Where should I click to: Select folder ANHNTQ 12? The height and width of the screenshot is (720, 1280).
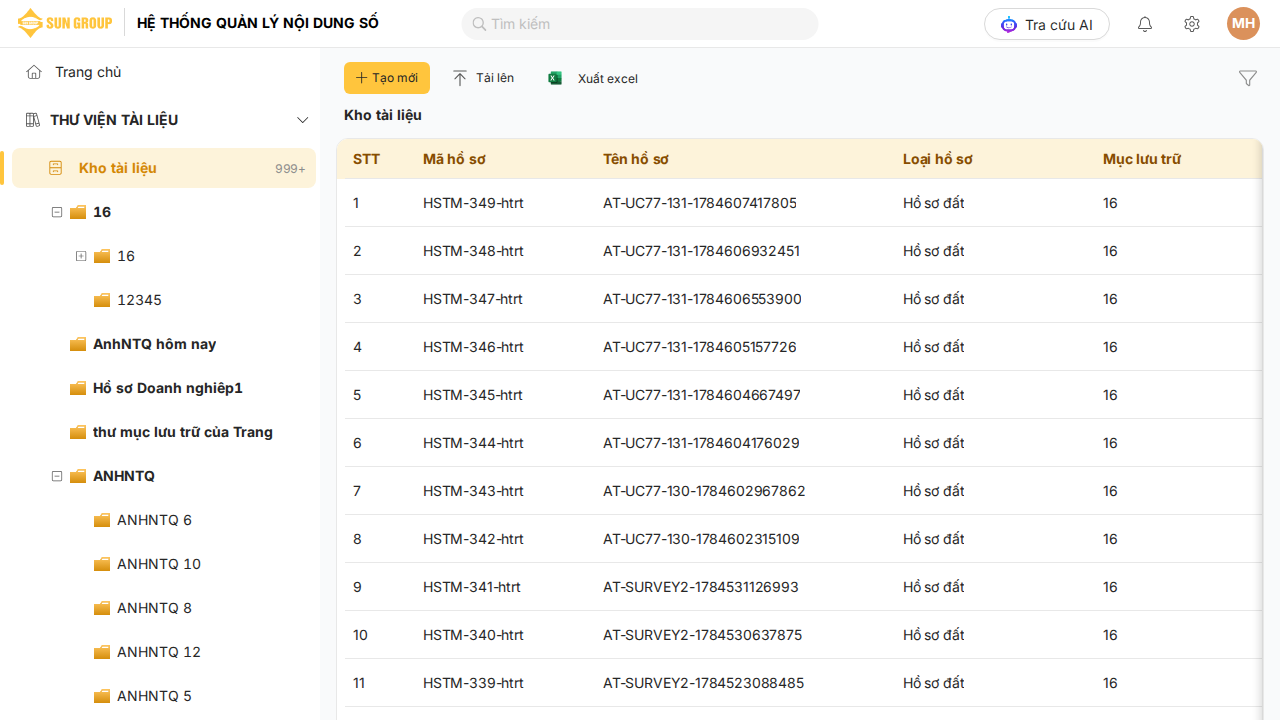click(159, 652)
